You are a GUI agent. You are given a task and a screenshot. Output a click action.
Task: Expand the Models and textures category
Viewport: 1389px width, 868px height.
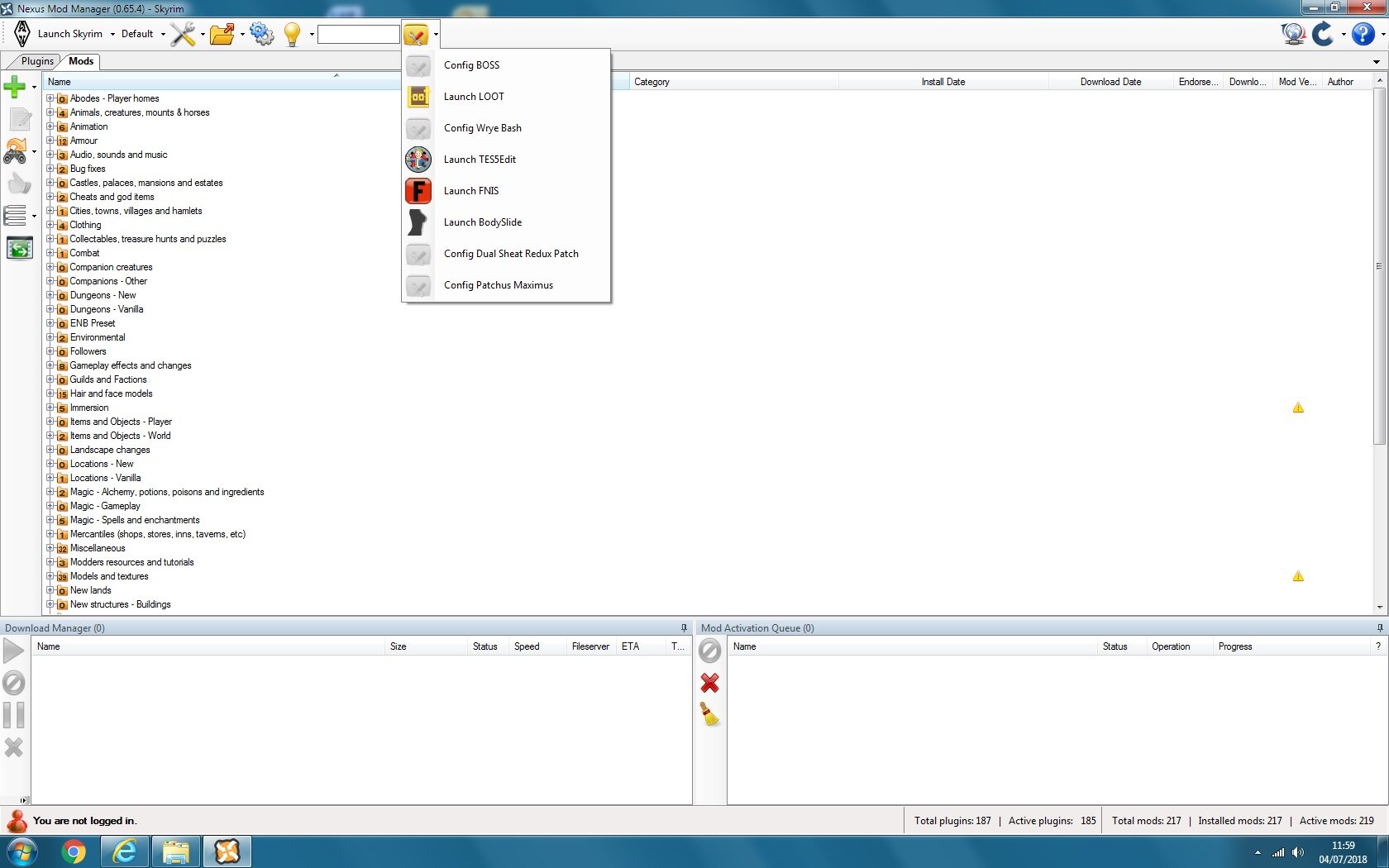pos(50,576)
